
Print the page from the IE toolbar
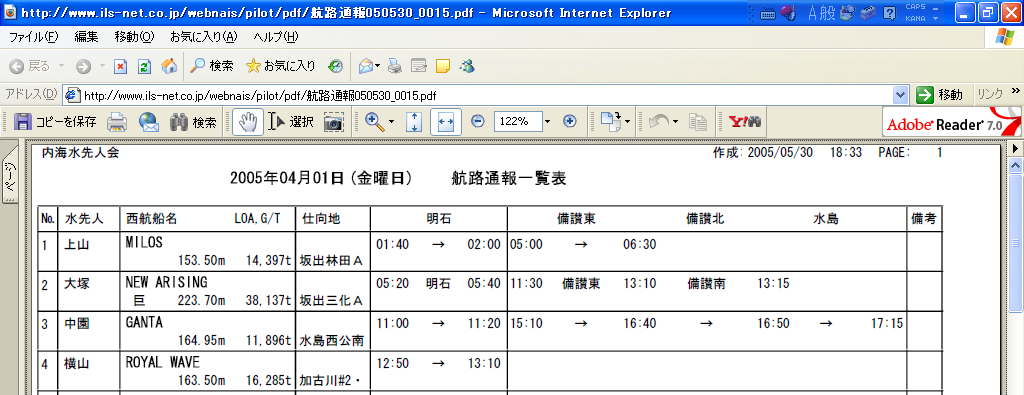click(x=394, y=66)
